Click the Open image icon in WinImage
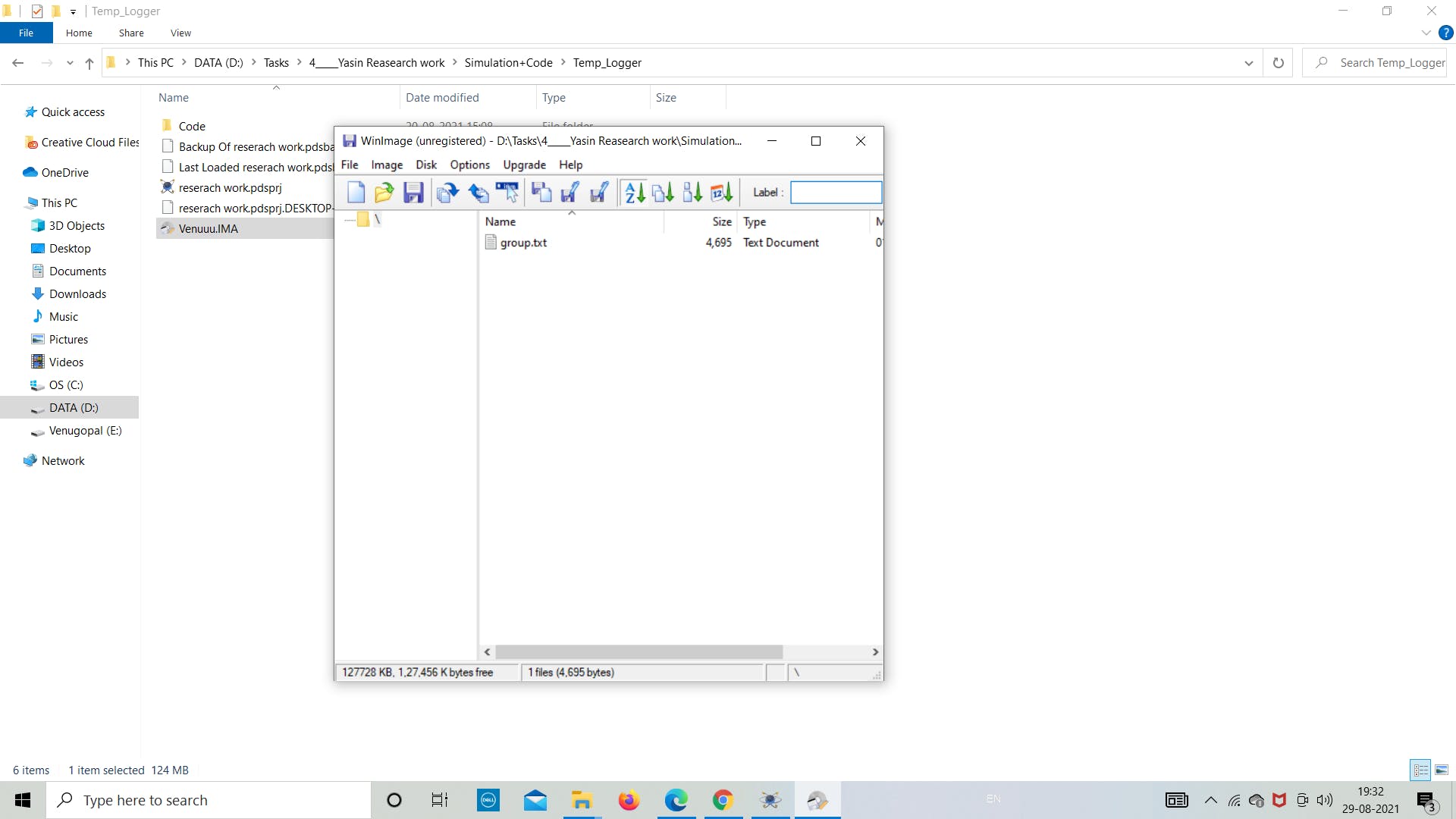 pyautogui.click(x=384, y=193)
